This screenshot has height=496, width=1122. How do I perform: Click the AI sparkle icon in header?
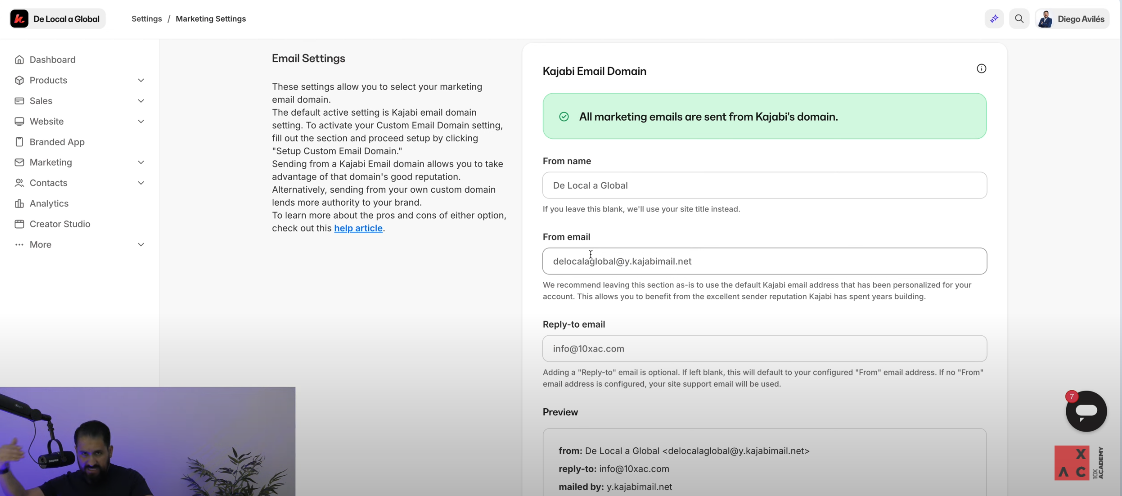tap(994, 18)
